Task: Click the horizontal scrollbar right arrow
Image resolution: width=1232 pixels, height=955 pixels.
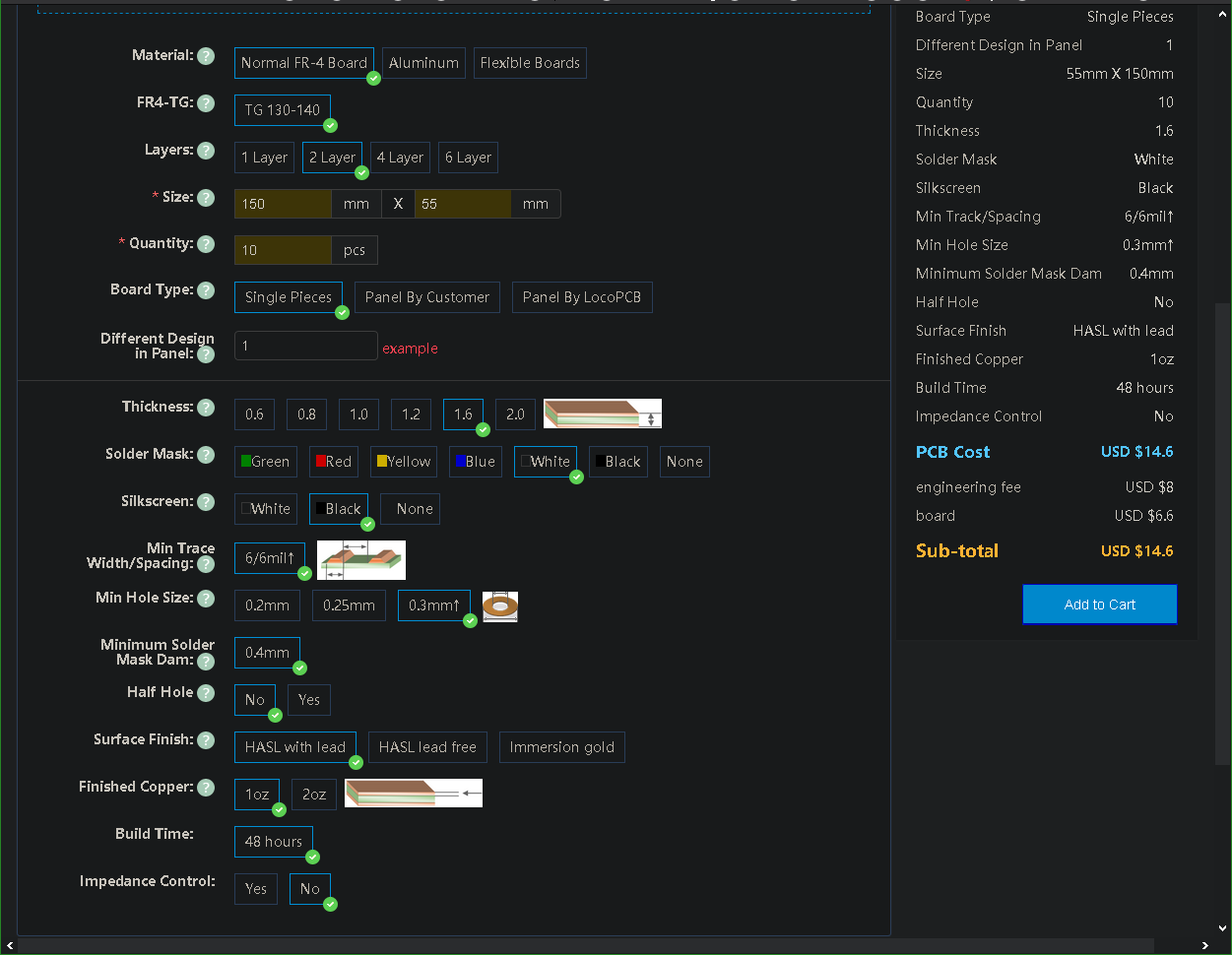Action: (x=1205, y=946)
